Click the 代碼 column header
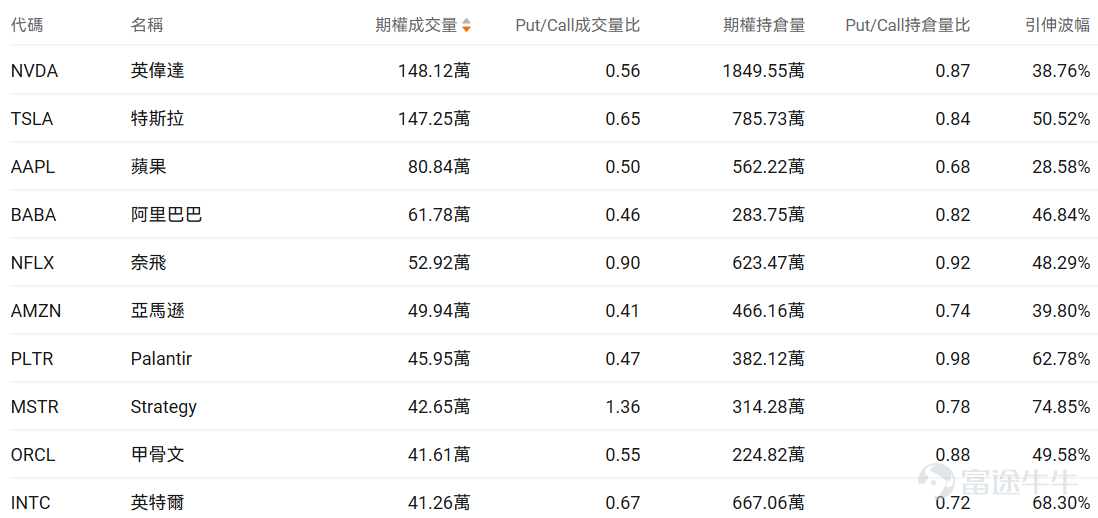The width and height of the screenshot is (1098, 518). coord(27,26)
